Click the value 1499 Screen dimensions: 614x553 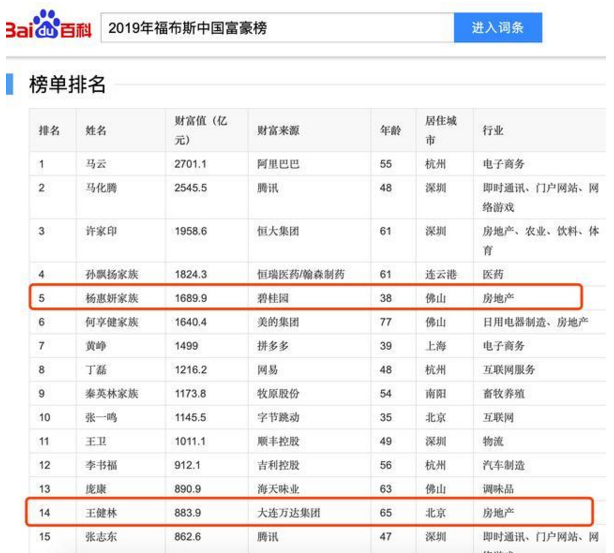(186, 346)
